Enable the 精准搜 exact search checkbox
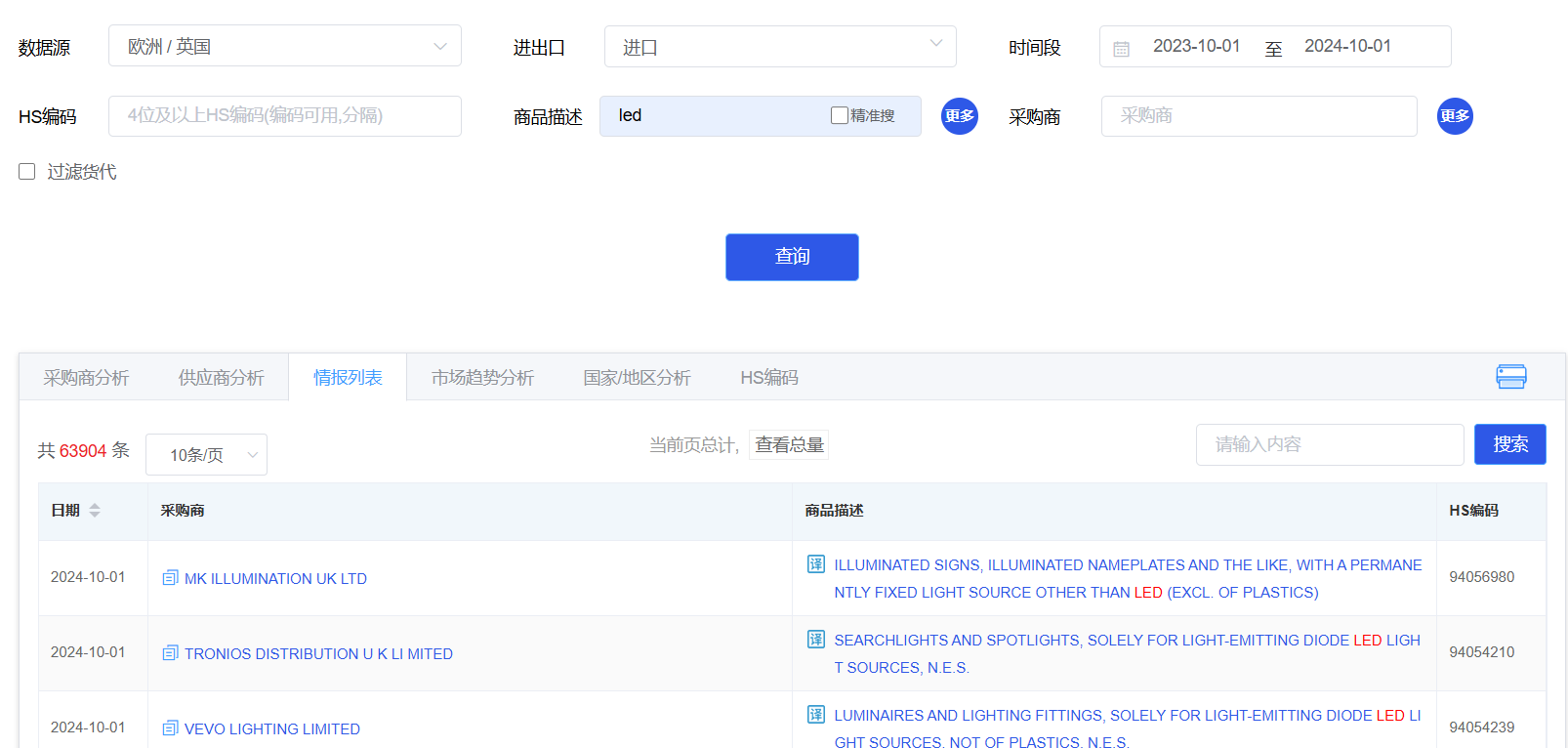Screen dimensions: 1568x748 pyautogui.click(x=839, y=115)
